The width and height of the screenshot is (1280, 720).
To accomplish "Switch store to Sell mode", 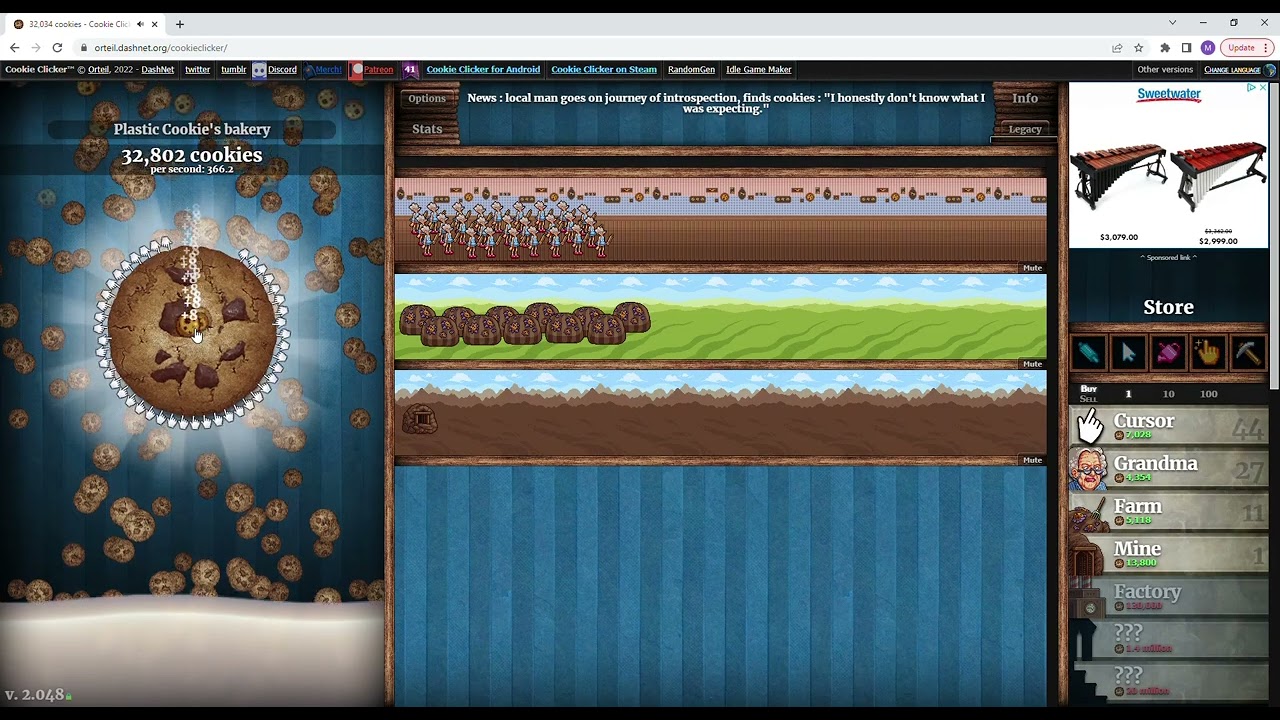I will point(1089,399).
